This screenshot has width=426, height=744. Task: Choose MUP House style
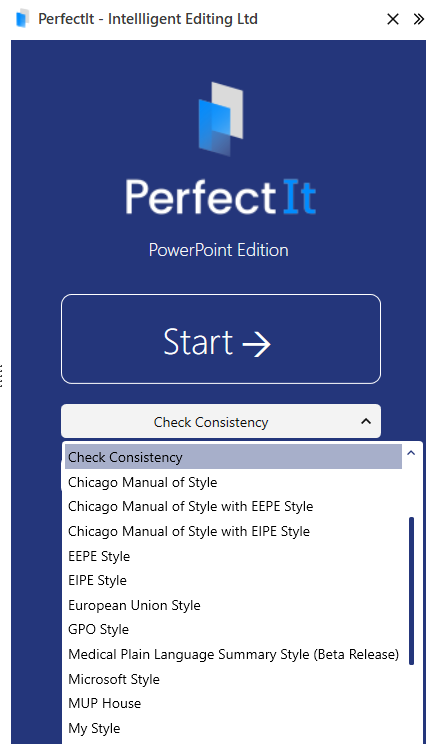(x=233, y=703)
